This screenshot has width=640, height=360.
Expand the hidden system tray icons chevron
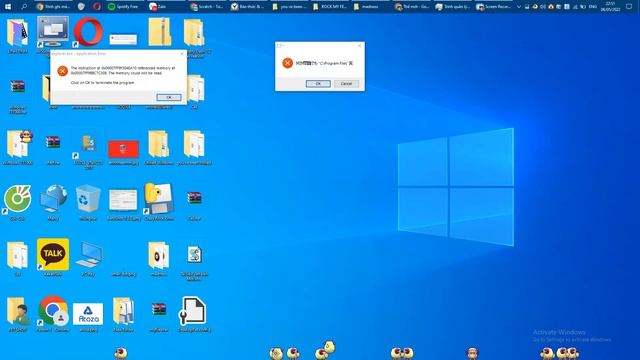click(x=519, y=7)
